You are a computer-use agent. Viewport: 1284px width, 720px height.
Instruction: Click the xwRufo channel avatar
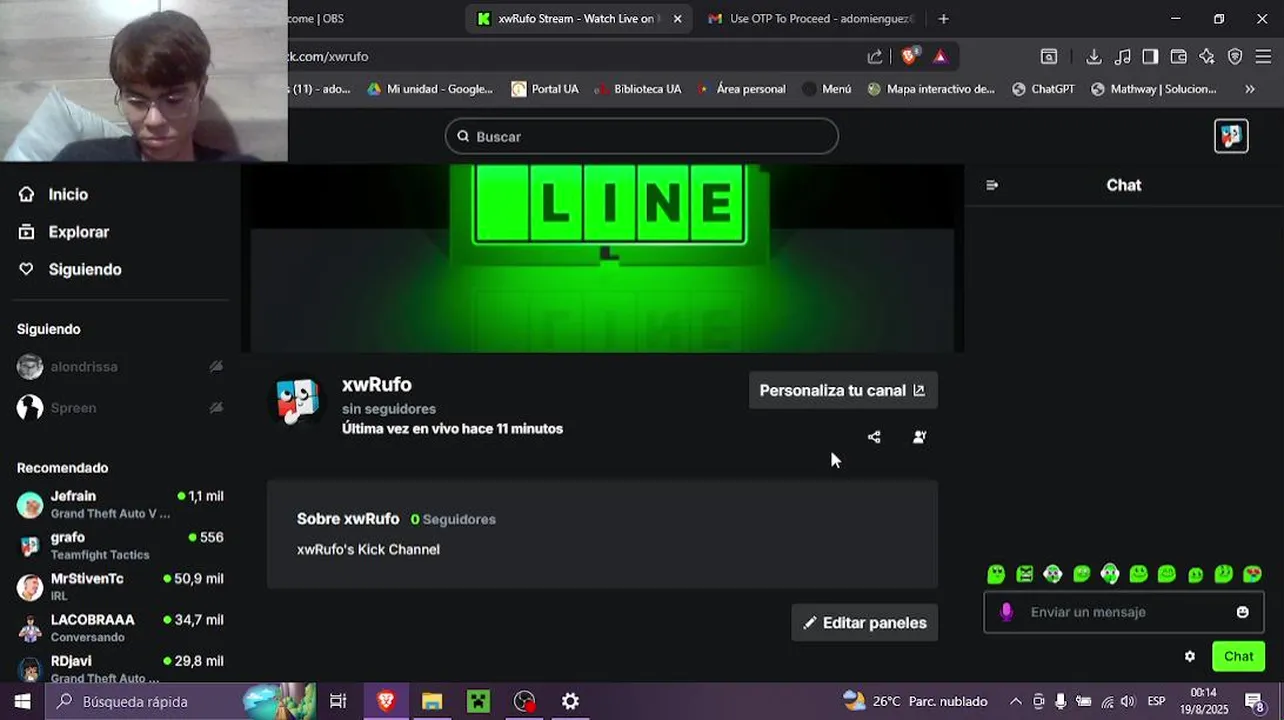pos(297,402)
